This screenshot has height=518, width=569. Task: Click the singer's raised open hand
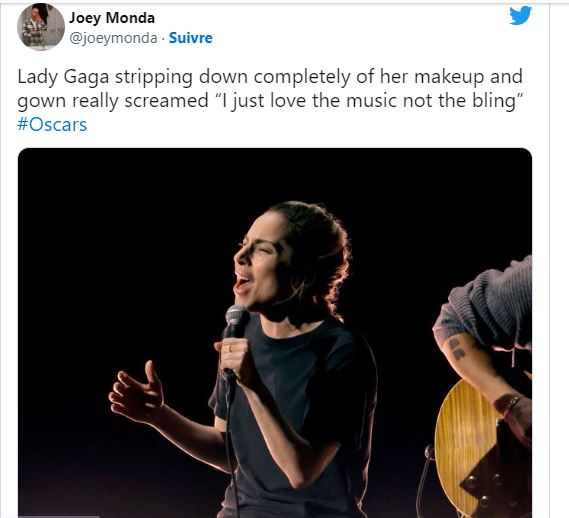136,392
